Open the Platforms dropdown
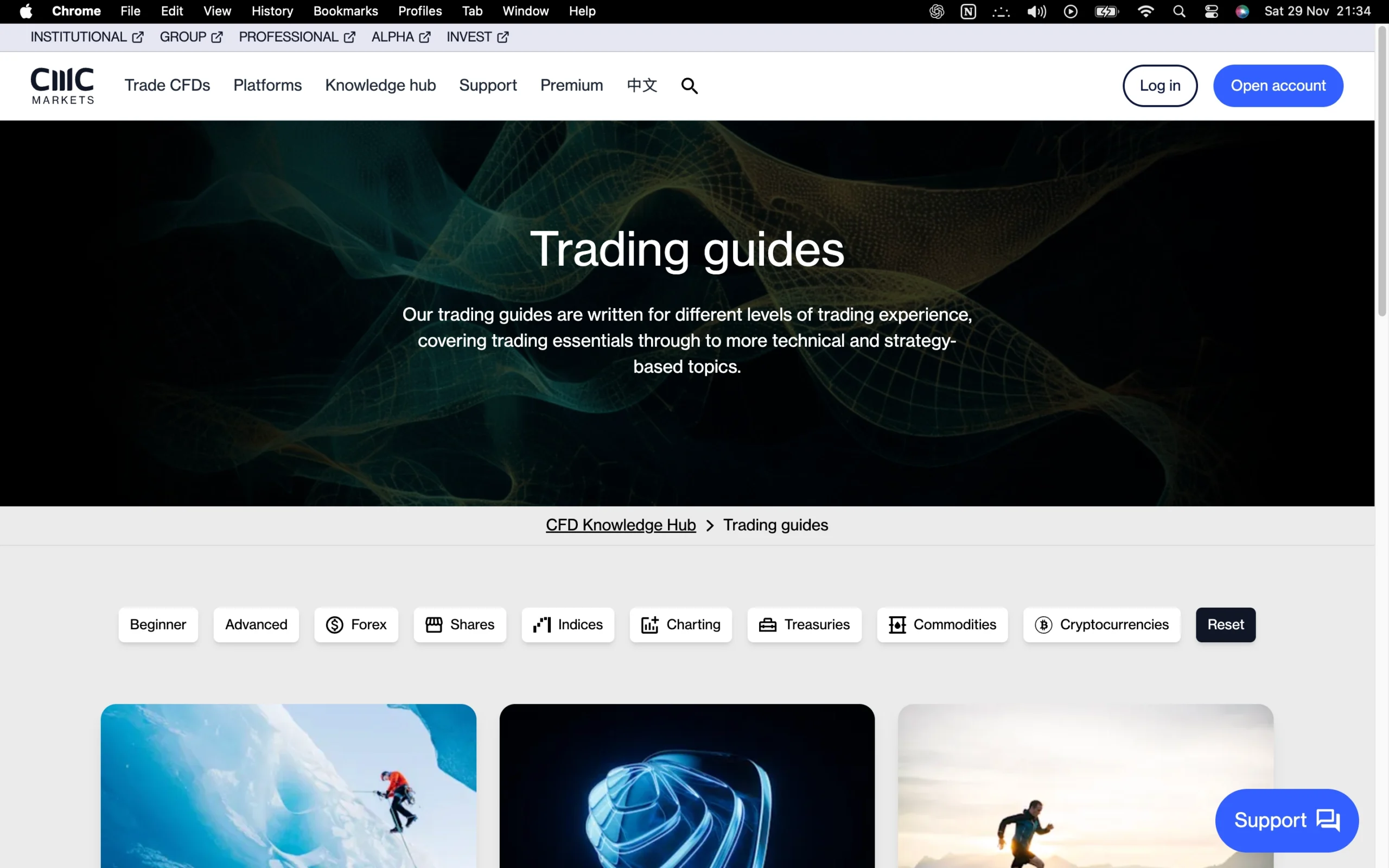This screenshot has height=868, width=1389. (267, 85)
